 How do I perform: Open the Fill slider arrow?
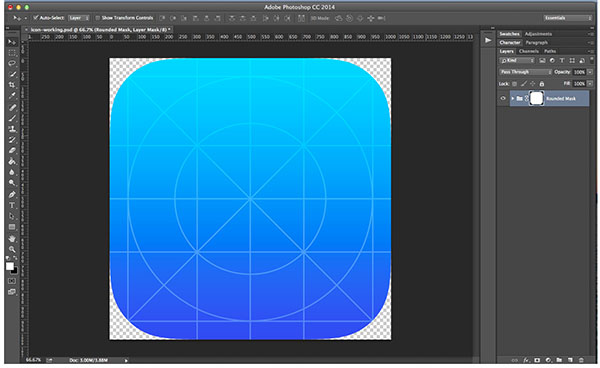tap(590, 83)
